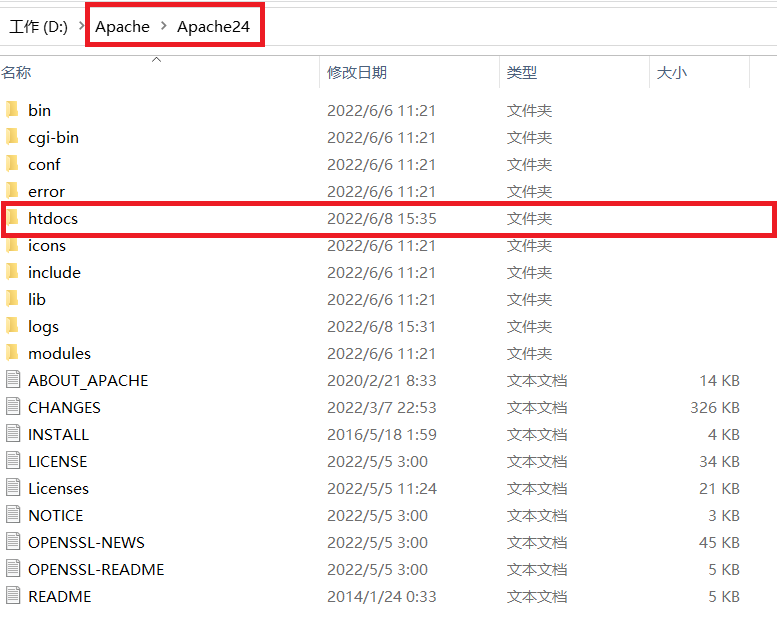Click the 326 KB size of CHANGES
The height and width of the screenshot is (635, 777).
pos(715,407)
